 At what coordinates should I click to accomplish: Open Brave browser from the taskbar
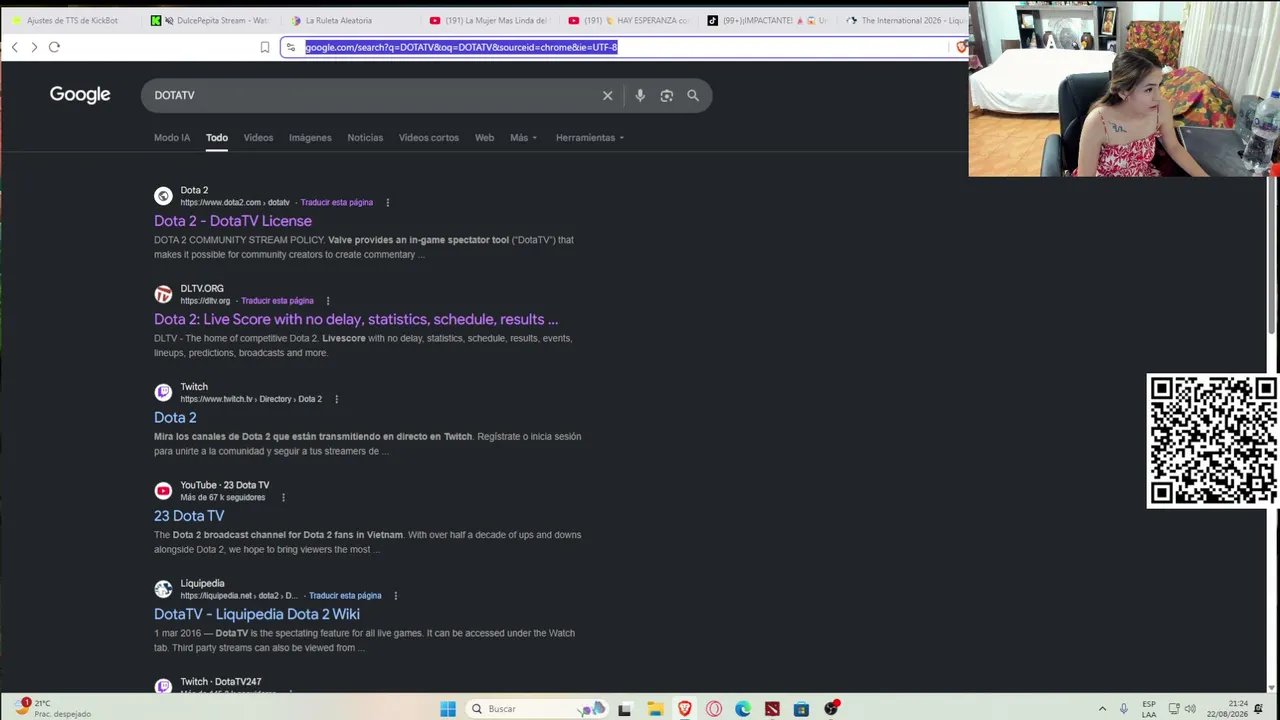click(x=685, y=709)
